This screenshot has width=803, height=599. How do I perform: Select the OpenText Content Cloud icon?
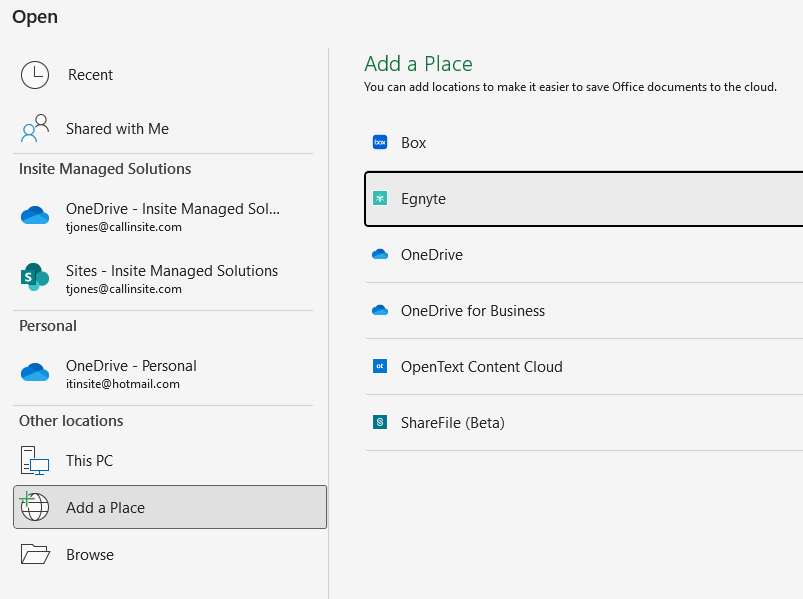coord(380,366)
